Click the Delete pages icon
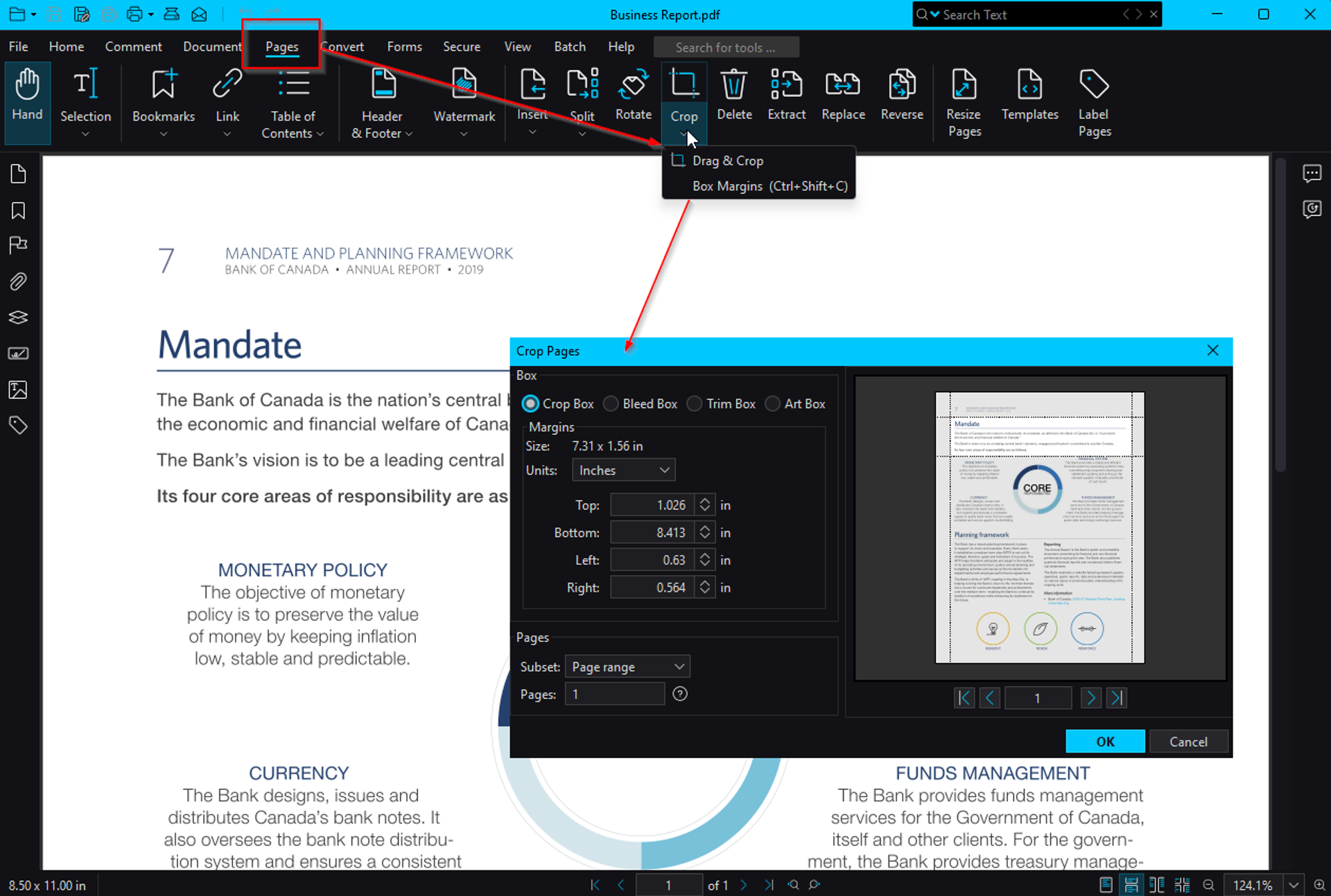 point(734,85)
